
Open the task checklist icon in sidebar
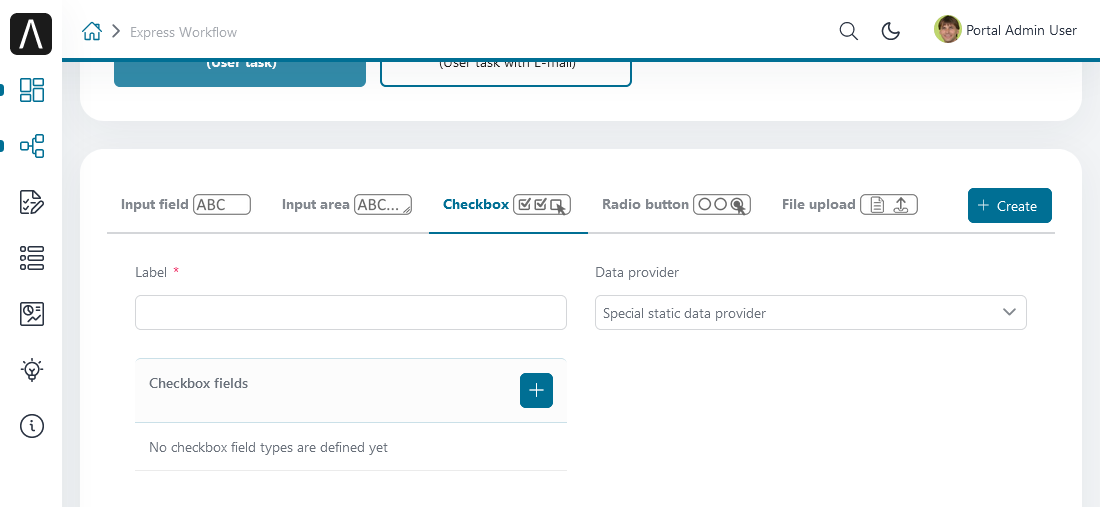point(32,202)
